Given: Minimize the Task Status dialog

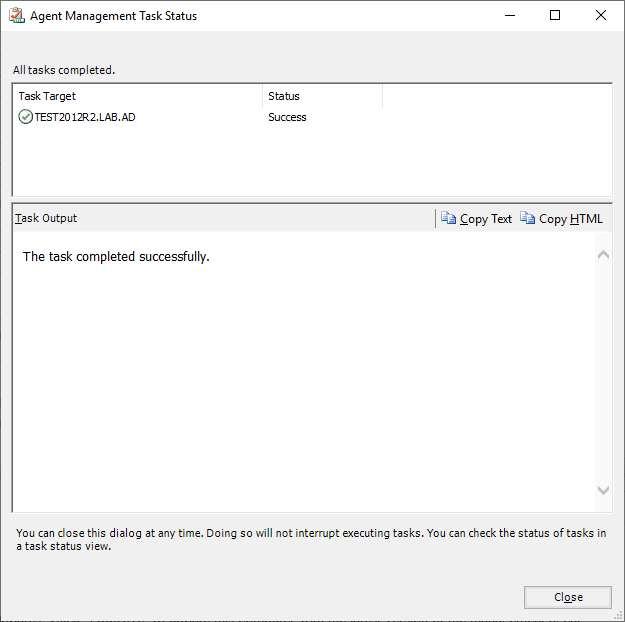Looking at the screenshot, I should click(x=509, y=16).
